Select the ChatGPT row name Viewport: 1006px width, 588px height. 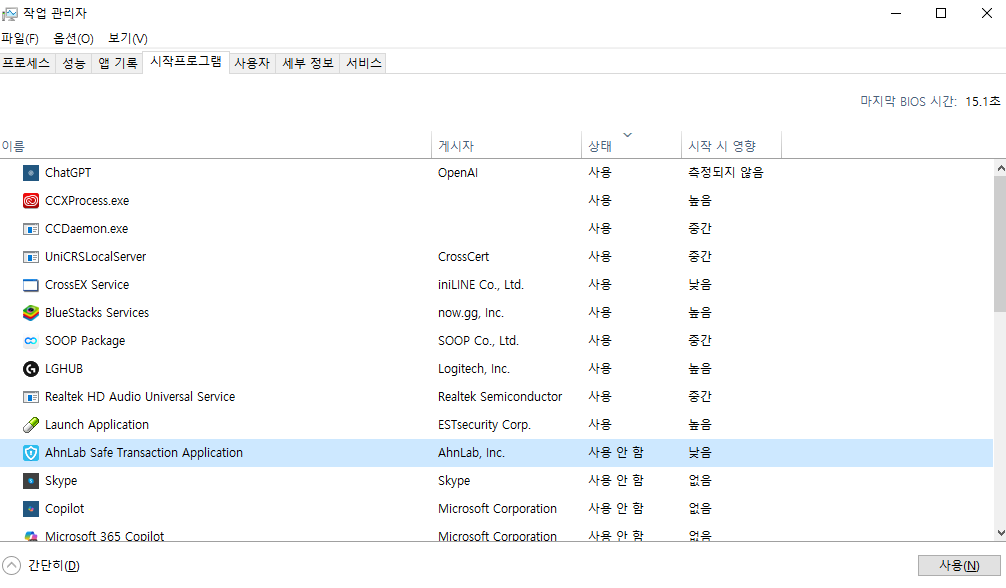[68, 173]
